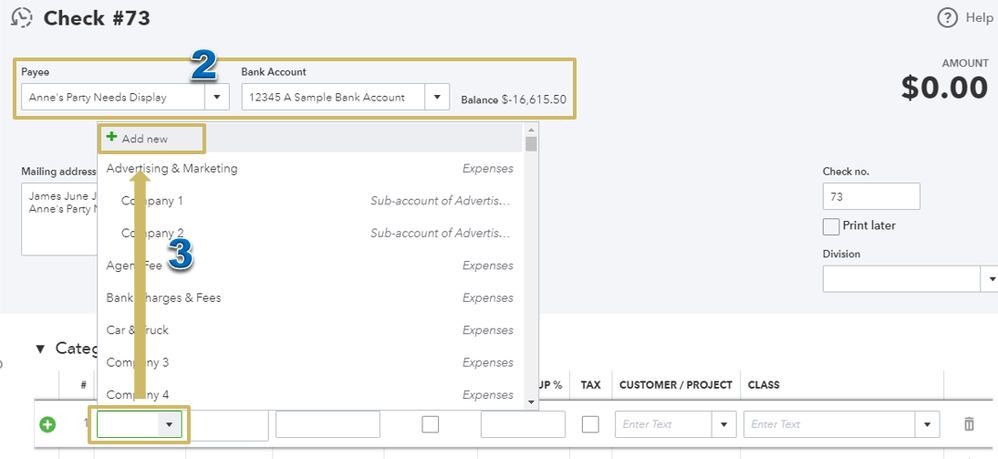Toggle the TAX checkbox in row 1

pyautogui.click(x=590, y=424)
